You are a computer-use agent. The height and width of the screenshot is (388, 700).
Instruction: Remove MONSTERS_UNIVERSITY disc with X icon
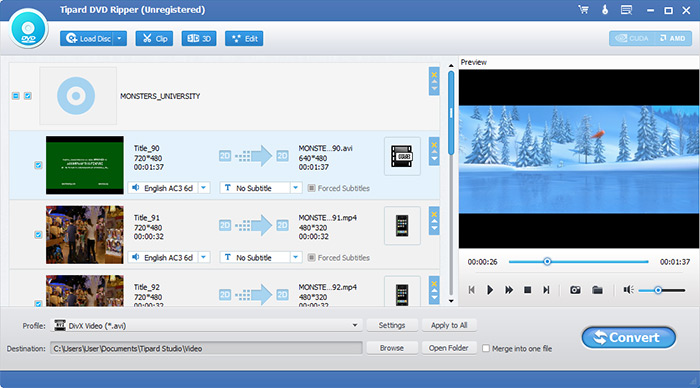434,74
